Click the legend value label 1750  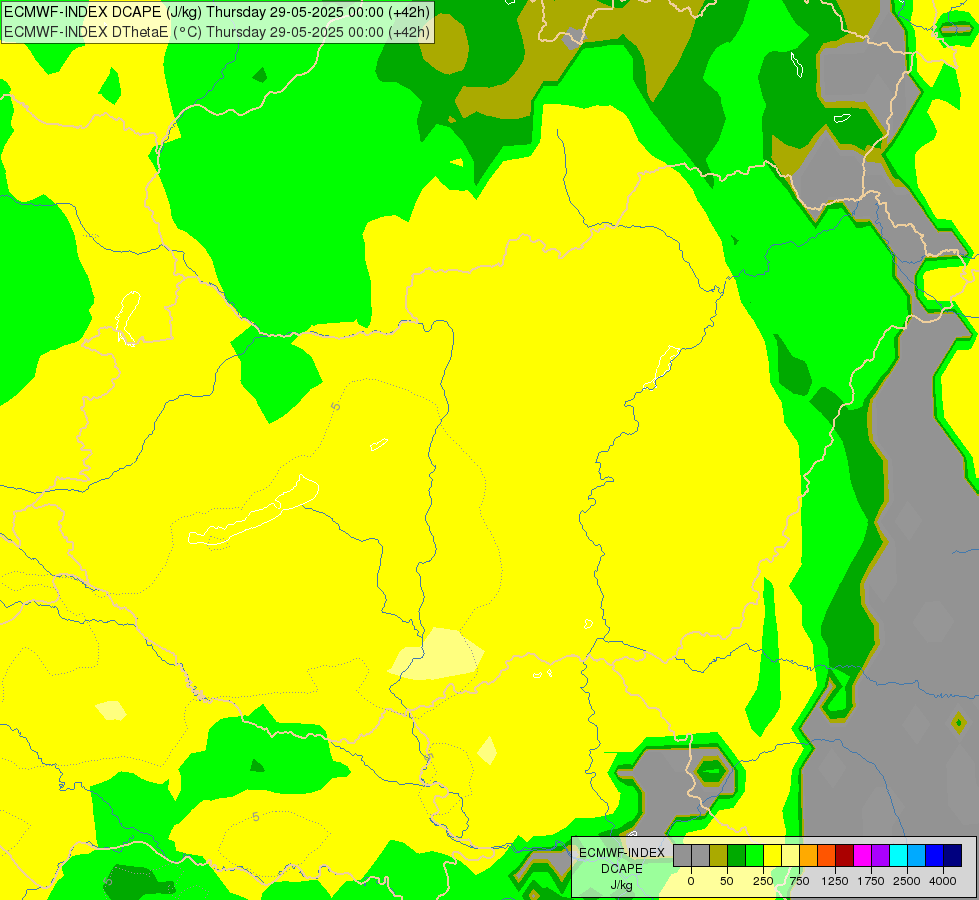point(871,881)
